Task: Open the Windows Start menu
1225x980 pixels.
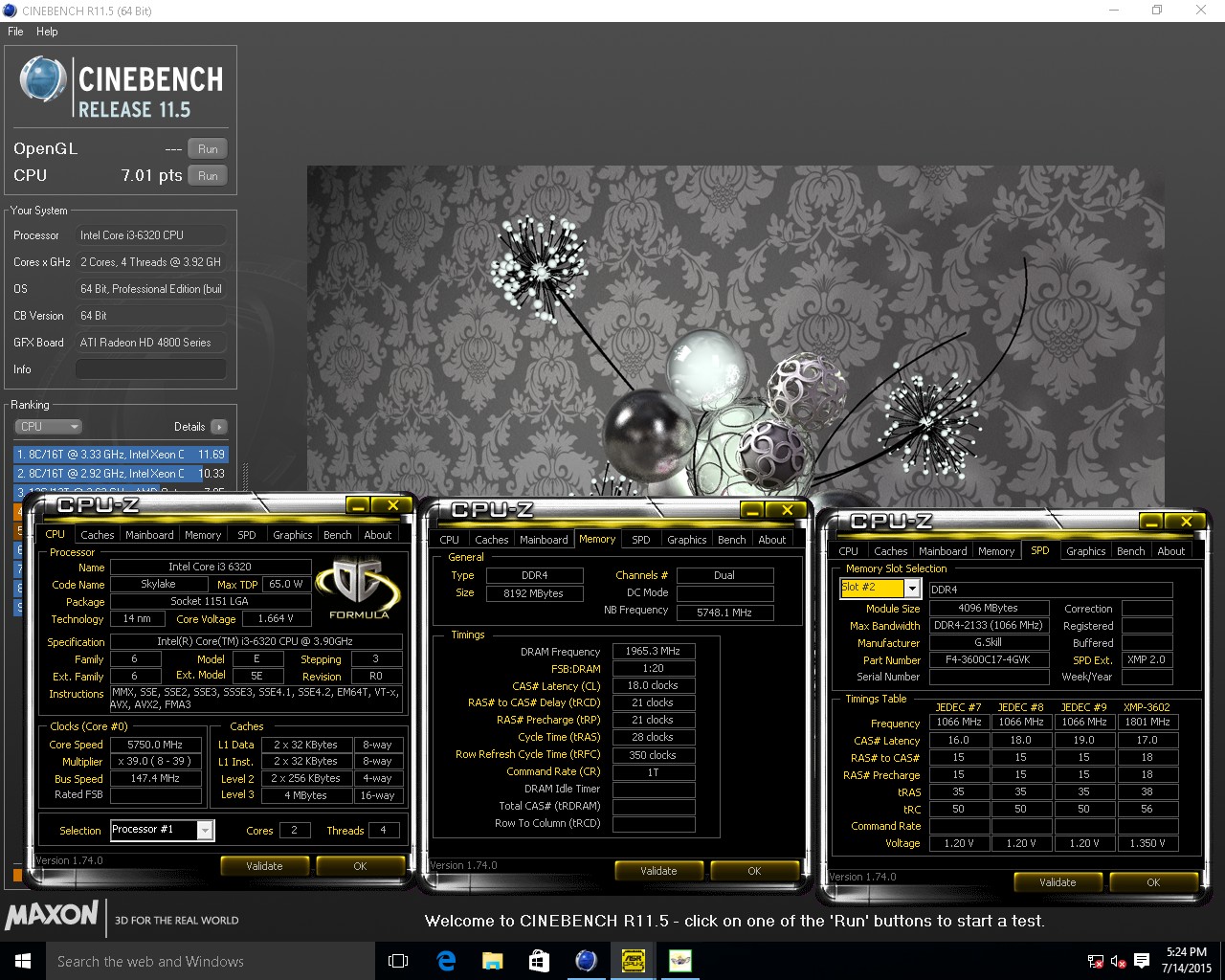Action: tap(23, 961)
